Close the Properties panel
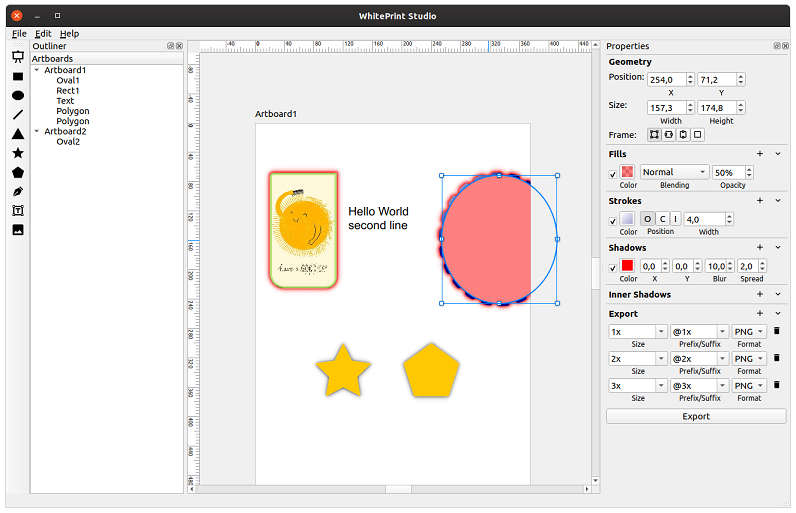 (x=785, y=46)
